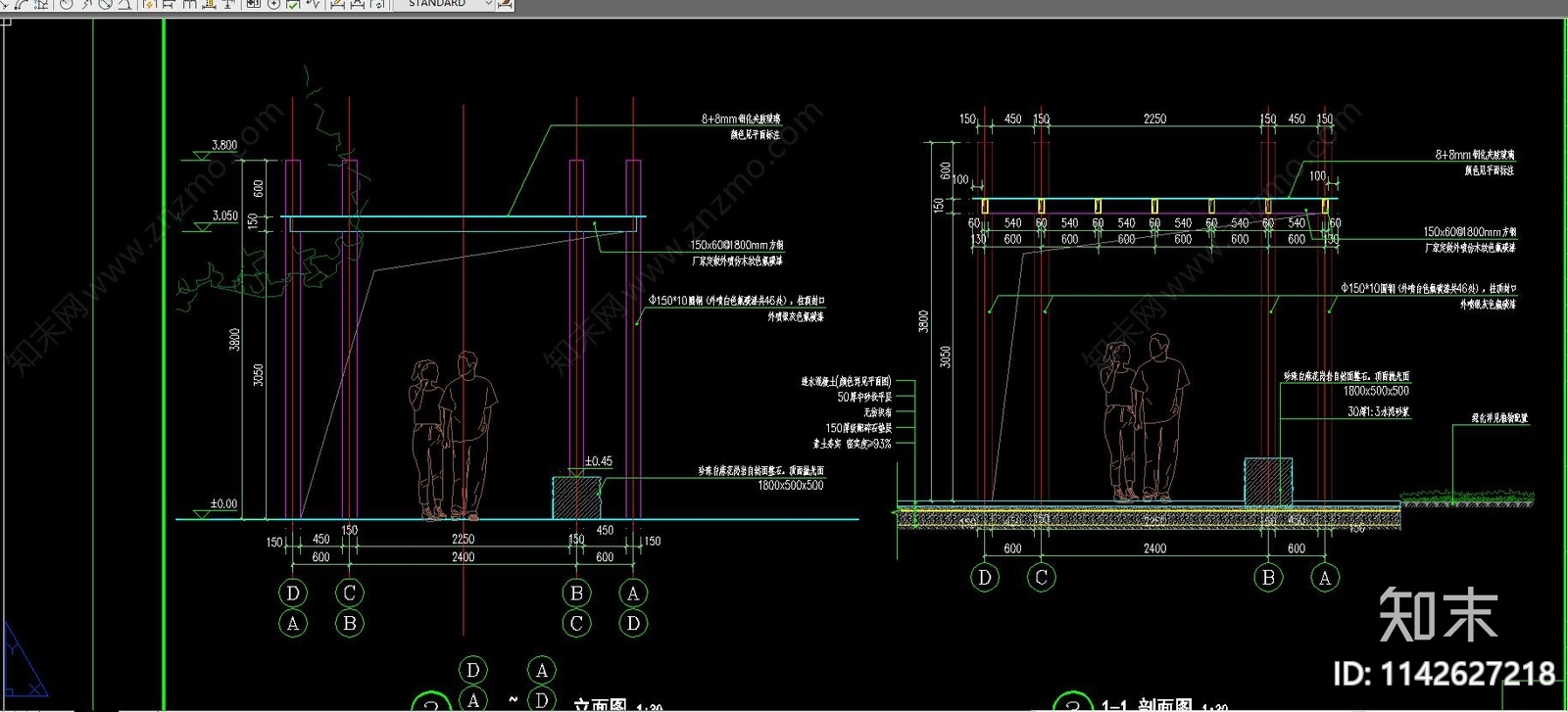This screenshot has width=1568, height=712.
Task: Select grid bubble D under the section view
Action: [985, 578]
